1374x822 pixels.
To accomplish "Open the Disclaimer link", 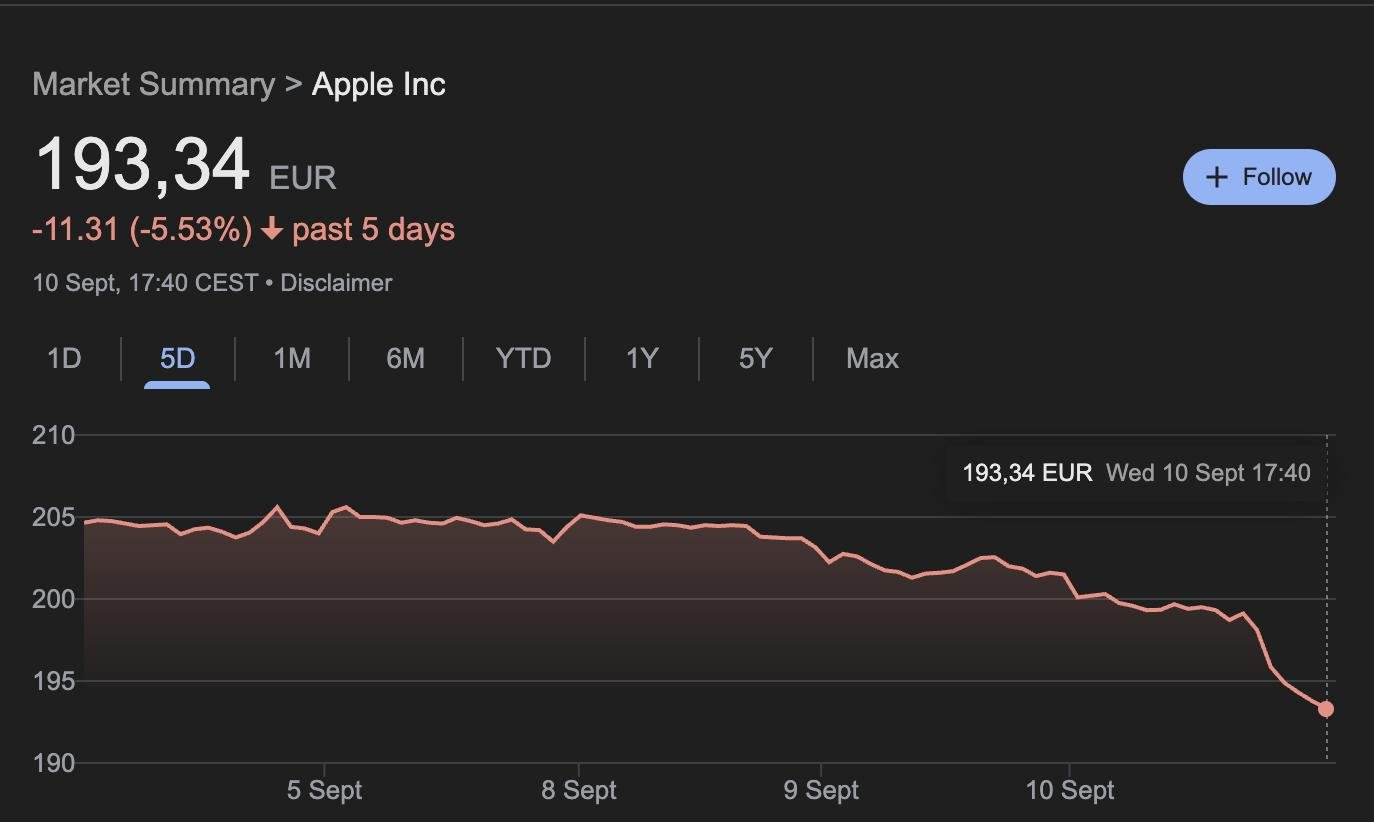I will pyautogui.click(x=336, y=283).
